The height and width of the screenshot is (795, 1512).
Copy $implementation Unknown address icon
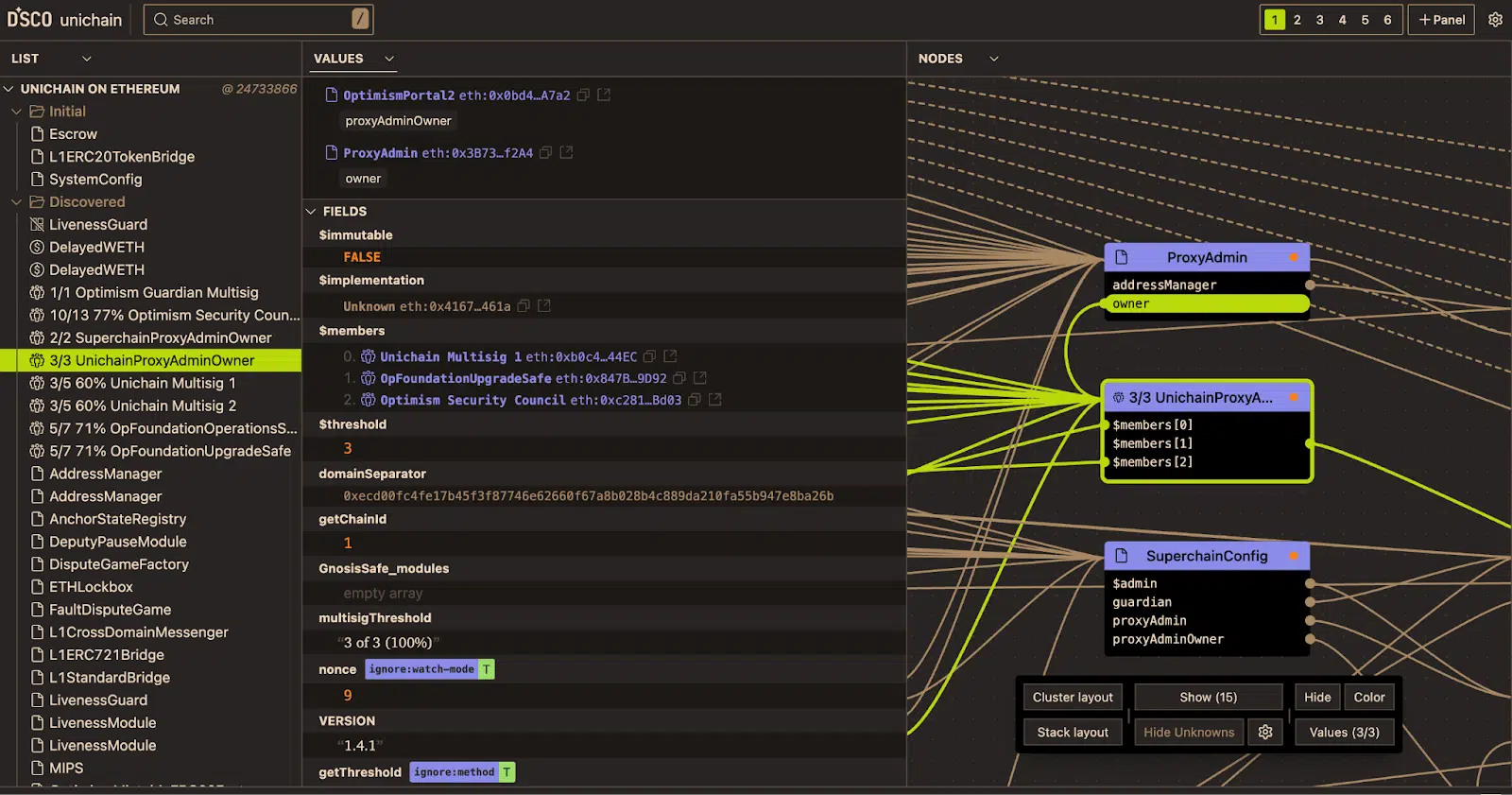[524, 306]
